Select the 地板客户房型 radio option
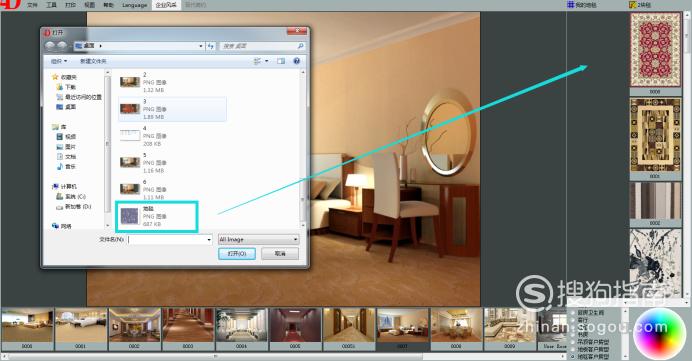This screenshot has height=361, width=692. pyautogui.click(x=590, y=349)
